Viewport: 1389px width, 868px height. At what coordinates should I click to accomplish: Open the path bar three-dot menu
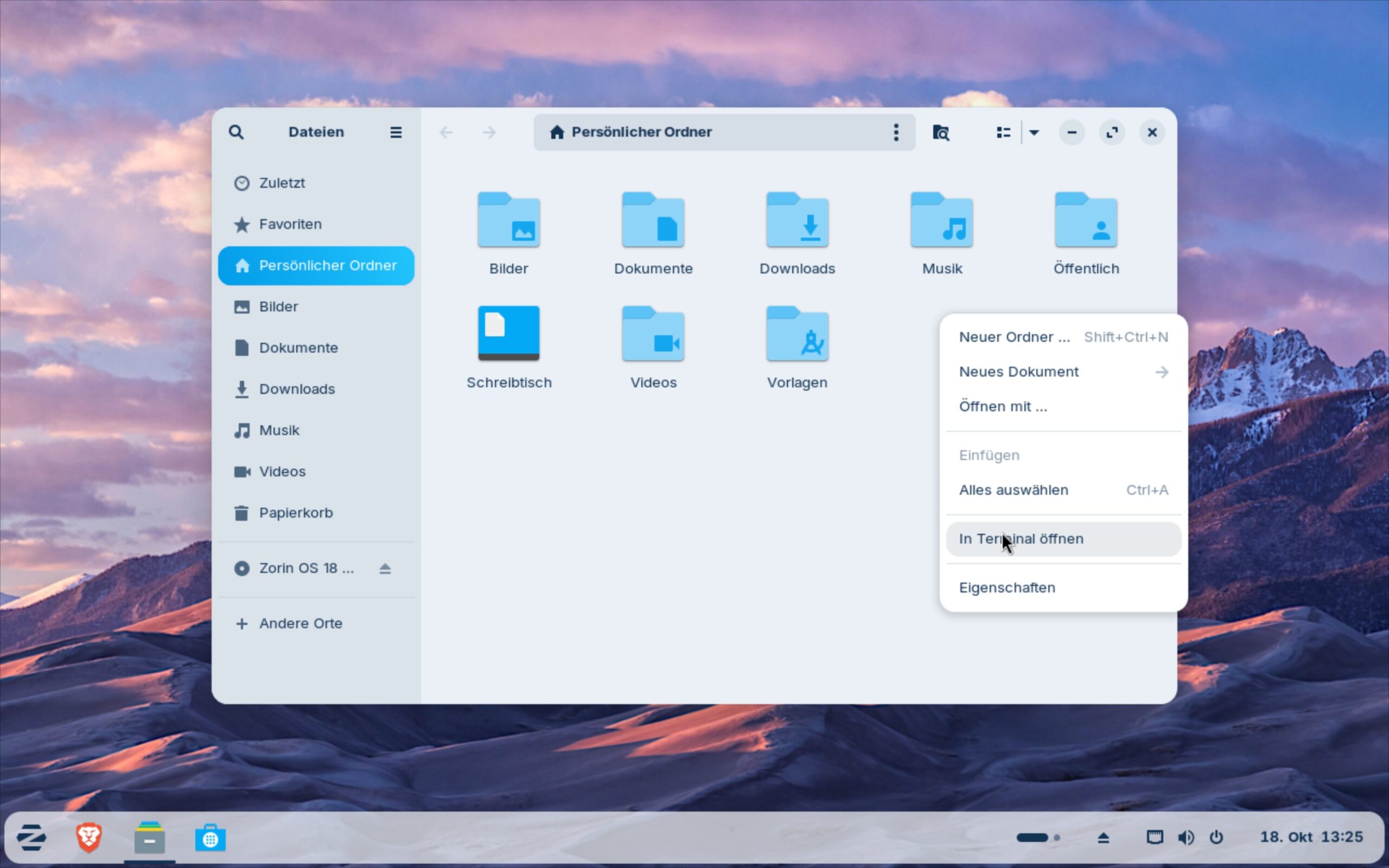[x=895, y=132]
